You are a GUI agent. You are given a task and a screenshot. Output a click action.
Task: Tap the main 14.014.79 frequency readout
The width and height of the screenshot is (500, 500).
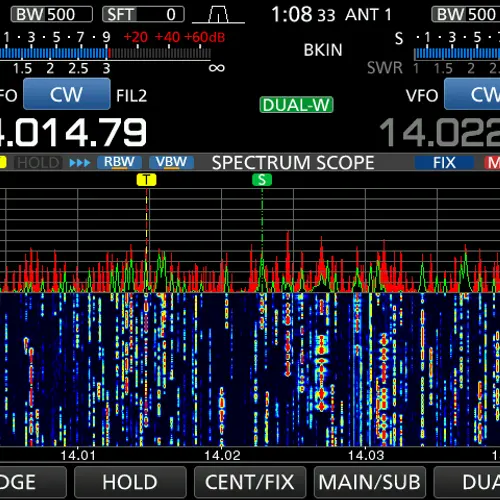click(73, 133)
